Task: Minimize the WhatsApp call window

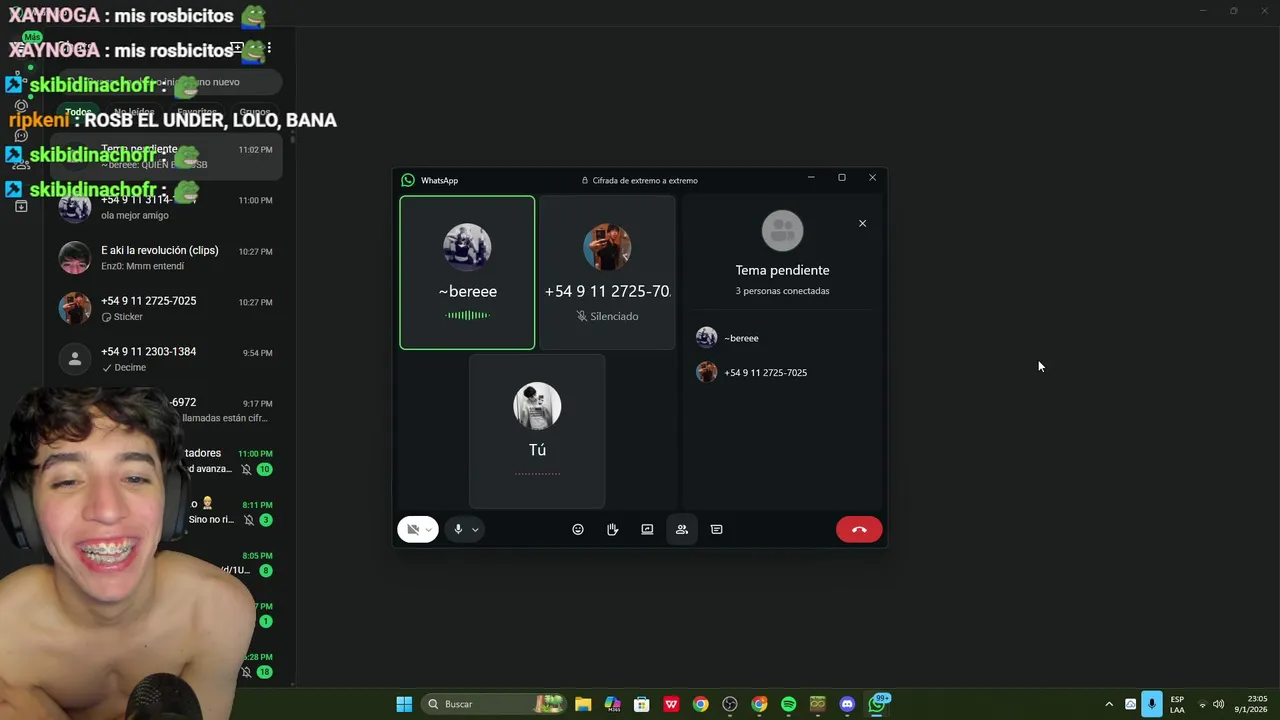Action: tap(811, 177)
